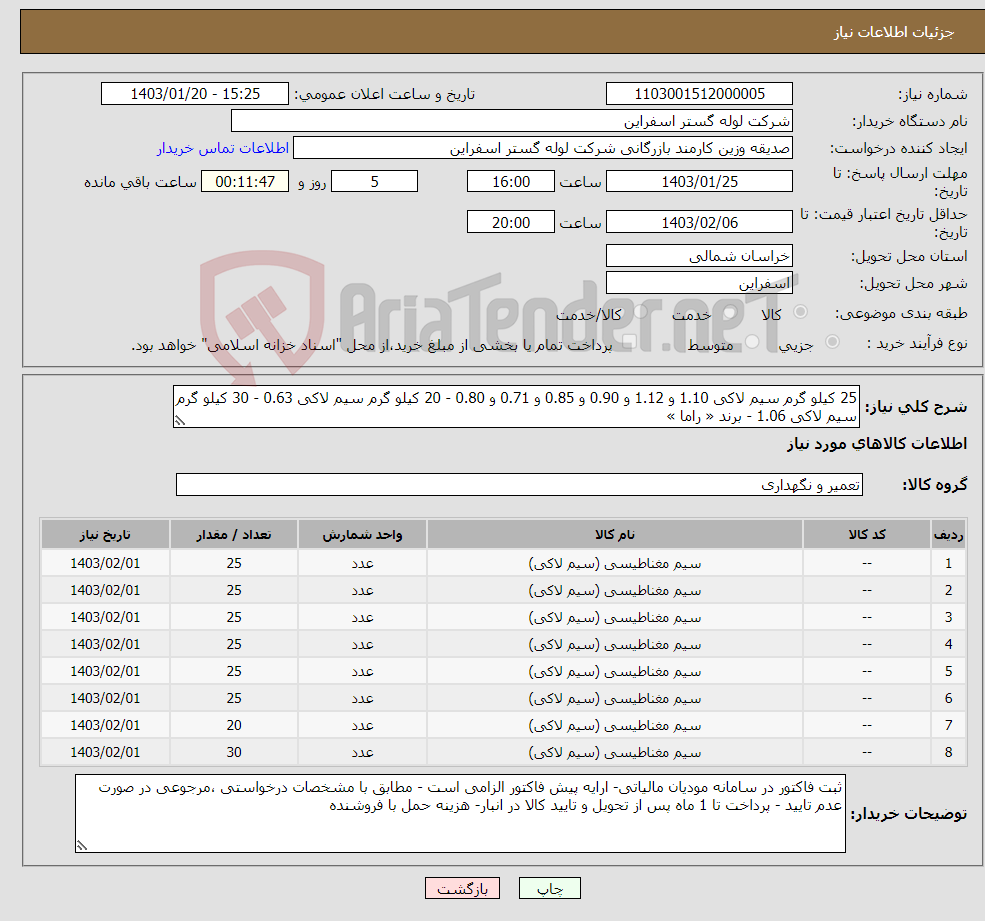Select the کالا/خدمت radio button
The width and height of the screenshot is (985, 921).
(640, 311)
